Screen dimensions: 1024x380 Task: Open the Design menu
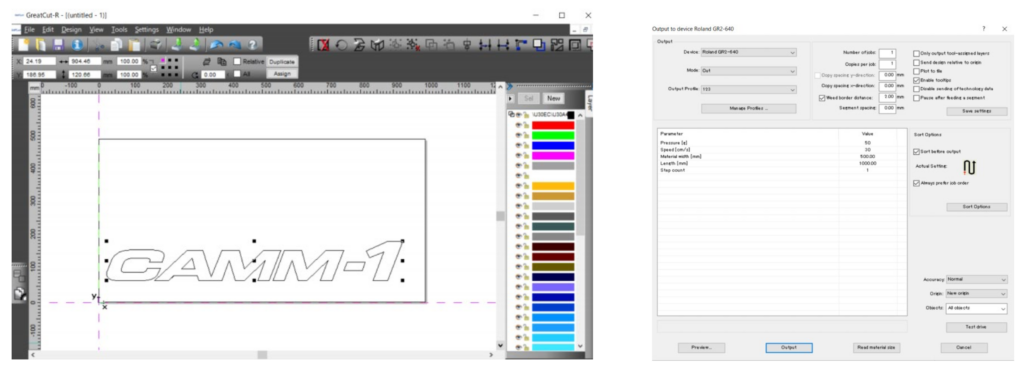[72, 29]
